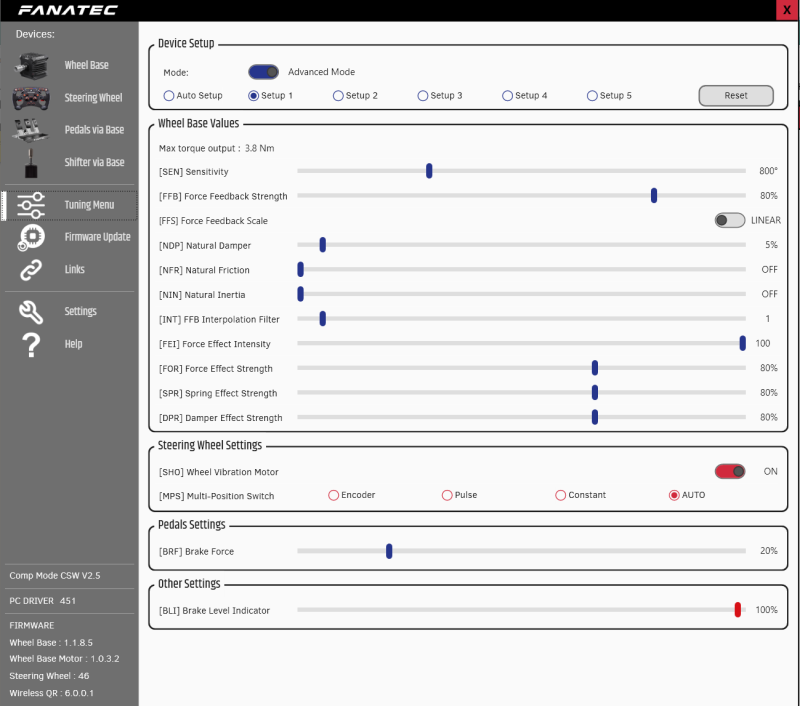800x706 pixels.
Task: Open the Firmware Update menu label
Action: 97,237
